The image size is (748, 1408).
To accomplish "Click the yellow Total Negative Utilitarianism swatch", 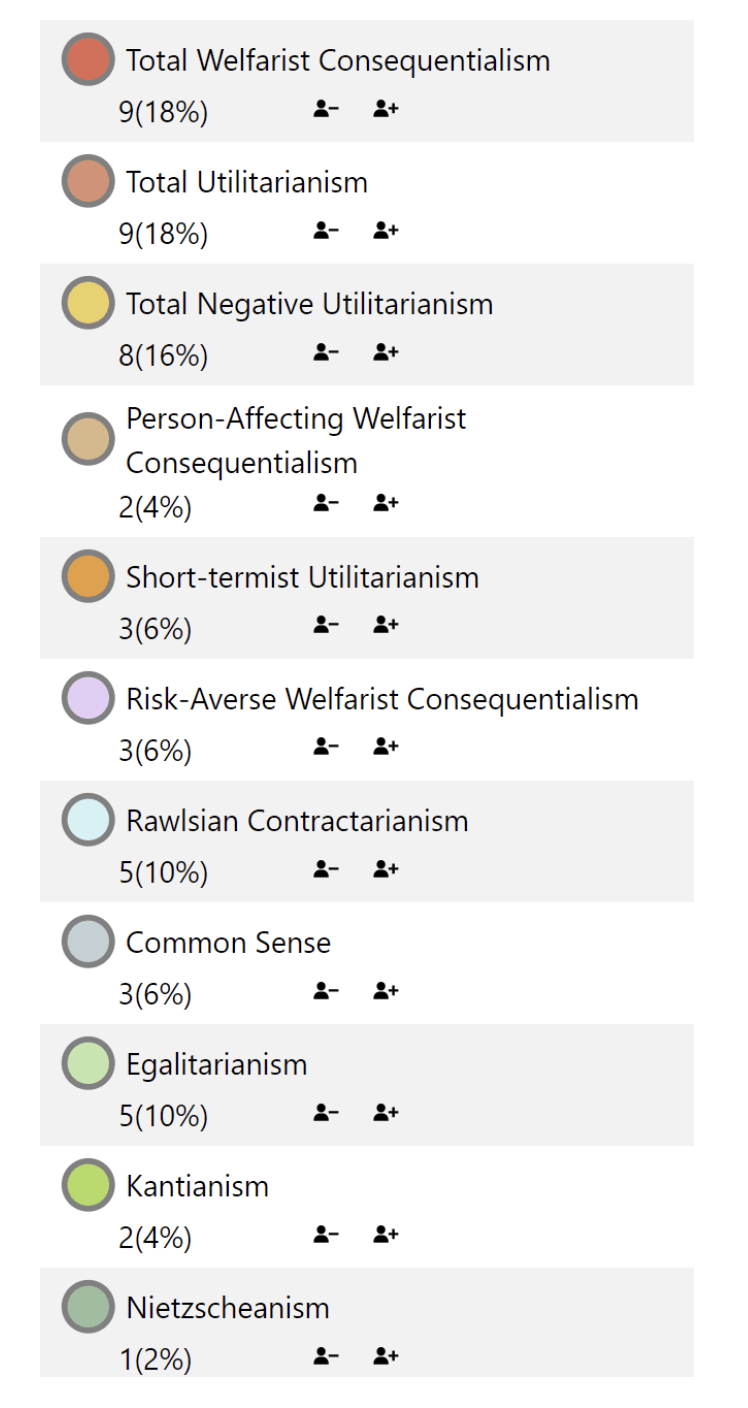I will pyautogui.click(x=88, y=303).
